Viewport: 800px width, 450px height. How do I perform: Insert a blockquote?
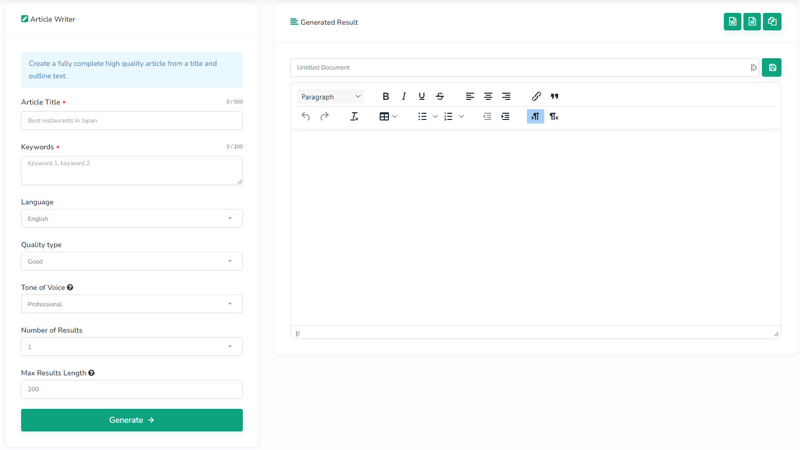pyautogui.click(x=555, y=96)
